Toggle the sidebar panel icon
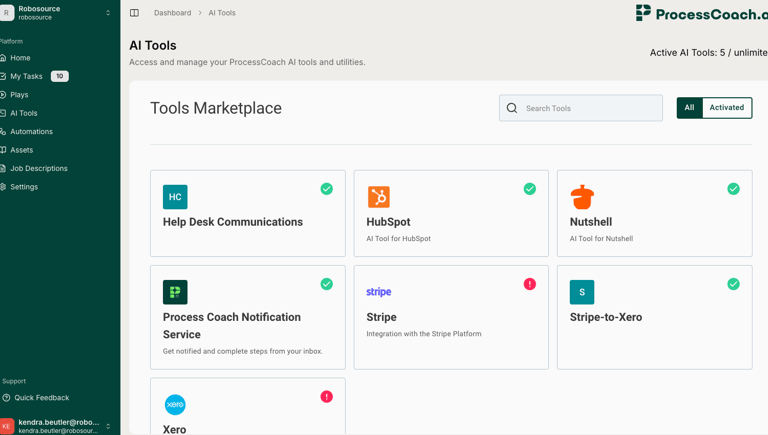Image resolution: width=768 pixels, height=435 pixels. tap(134, 13)
